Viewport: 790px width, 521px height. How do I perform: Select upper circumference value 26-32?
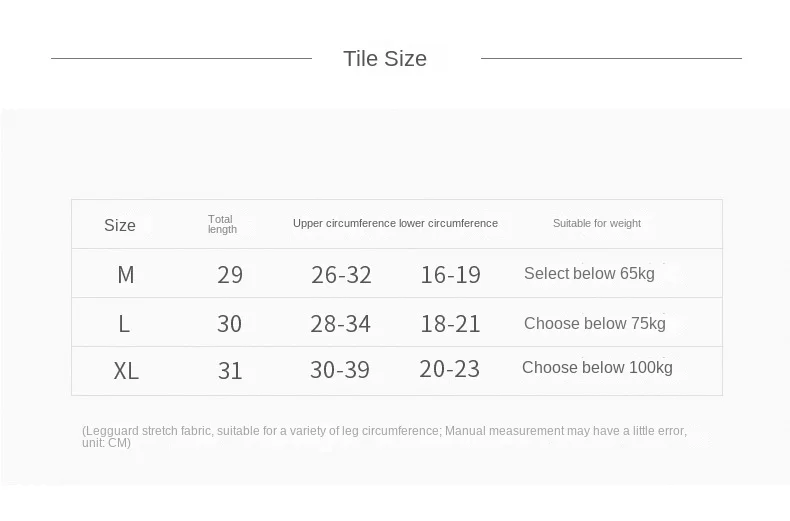click(x=341, y=275)
